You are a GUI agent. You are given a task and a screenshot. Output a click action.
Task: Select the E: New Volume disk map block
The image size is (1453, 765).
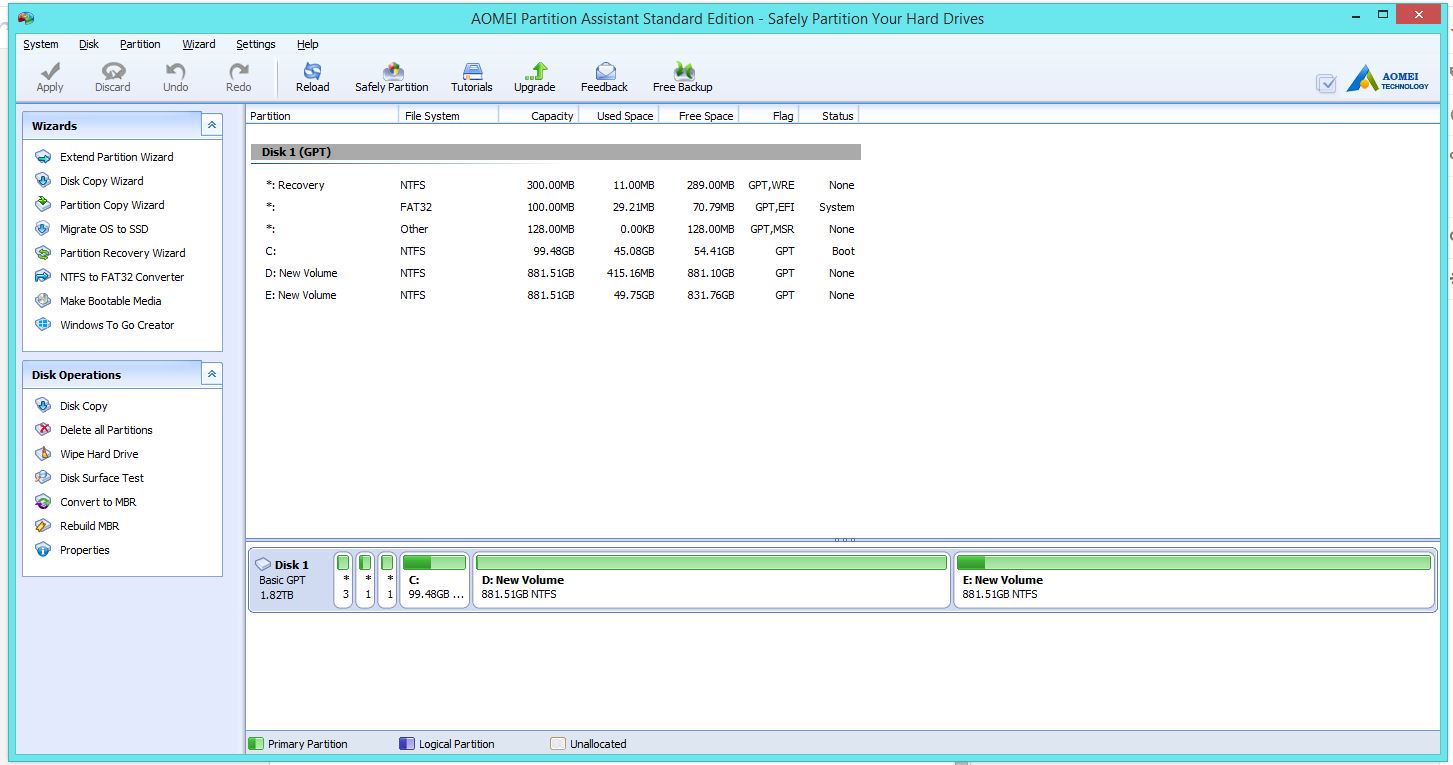[x=1194, y=580]
